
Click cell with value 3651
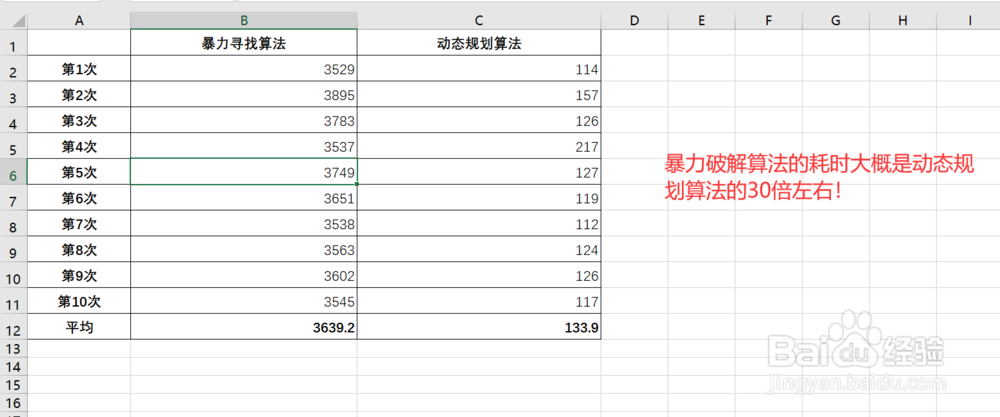(x=244, y=198)
